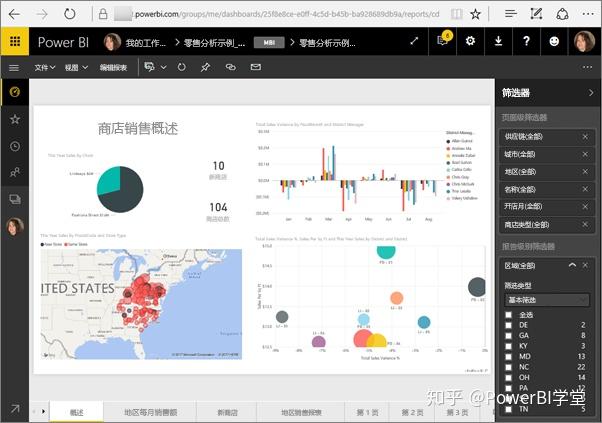Enter full screen mode with arrows icon
Image resolution: width=602 pixels, height=423 pixels.
(414, 41)
